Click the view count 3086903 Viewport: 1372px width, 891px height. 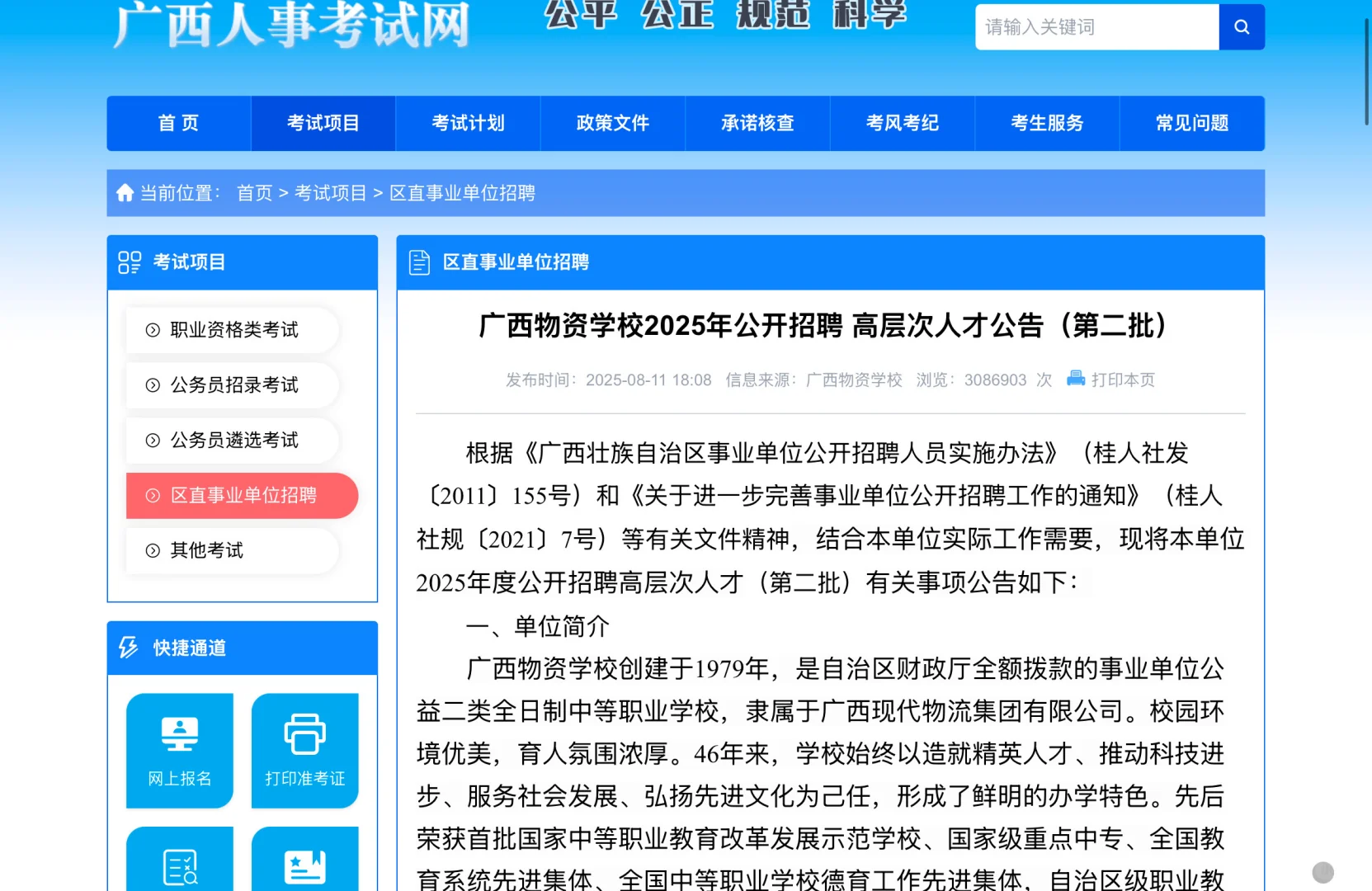pos(996,379)
